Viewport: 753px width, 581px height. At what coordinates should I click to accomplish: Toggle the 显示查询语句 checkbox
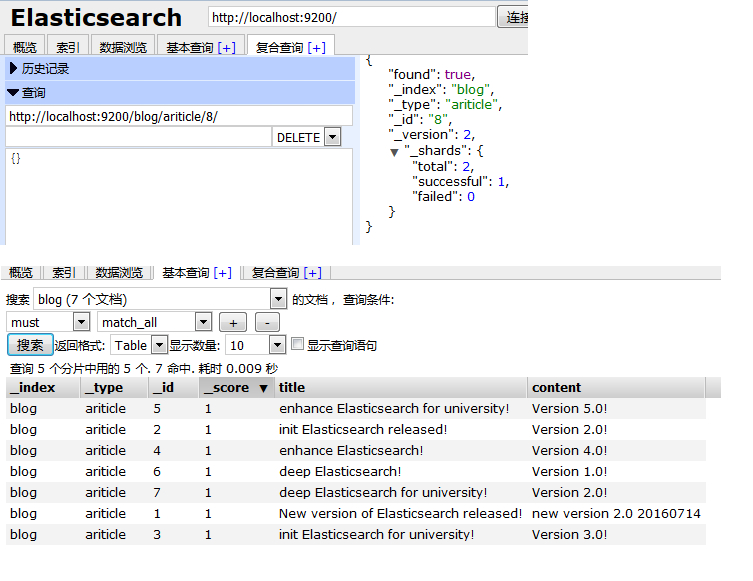click(x=297, y=343)
